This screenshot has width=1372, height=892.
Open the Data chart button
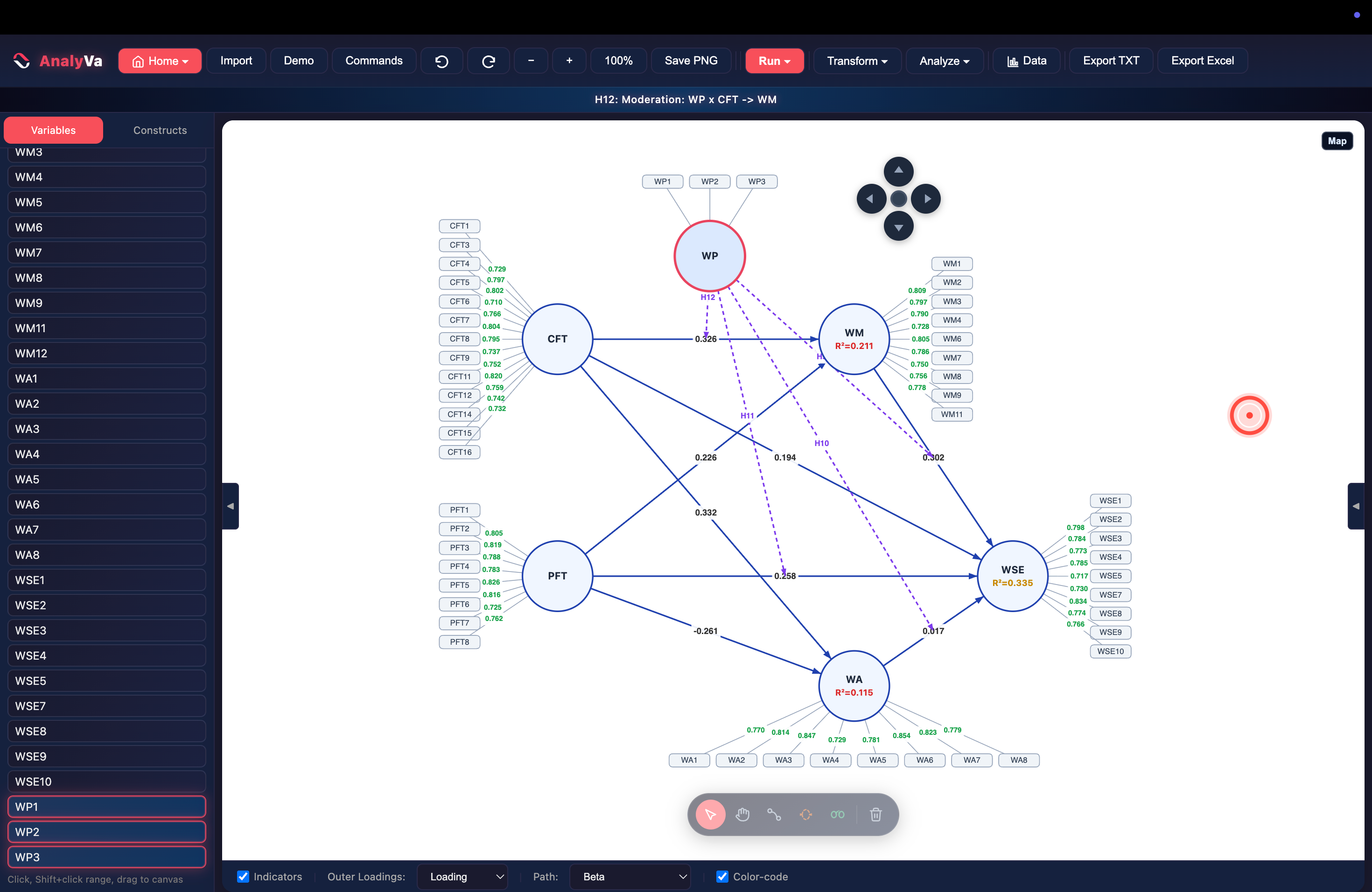[x=1027, y=61]
